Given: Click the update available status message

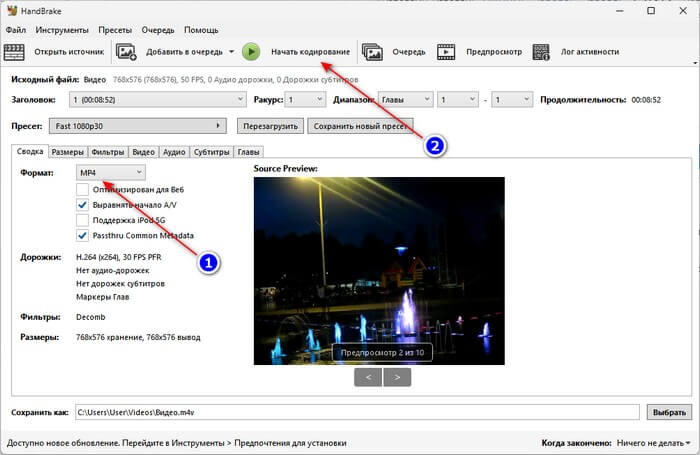Looking at the screenshot, I should 176,443.
